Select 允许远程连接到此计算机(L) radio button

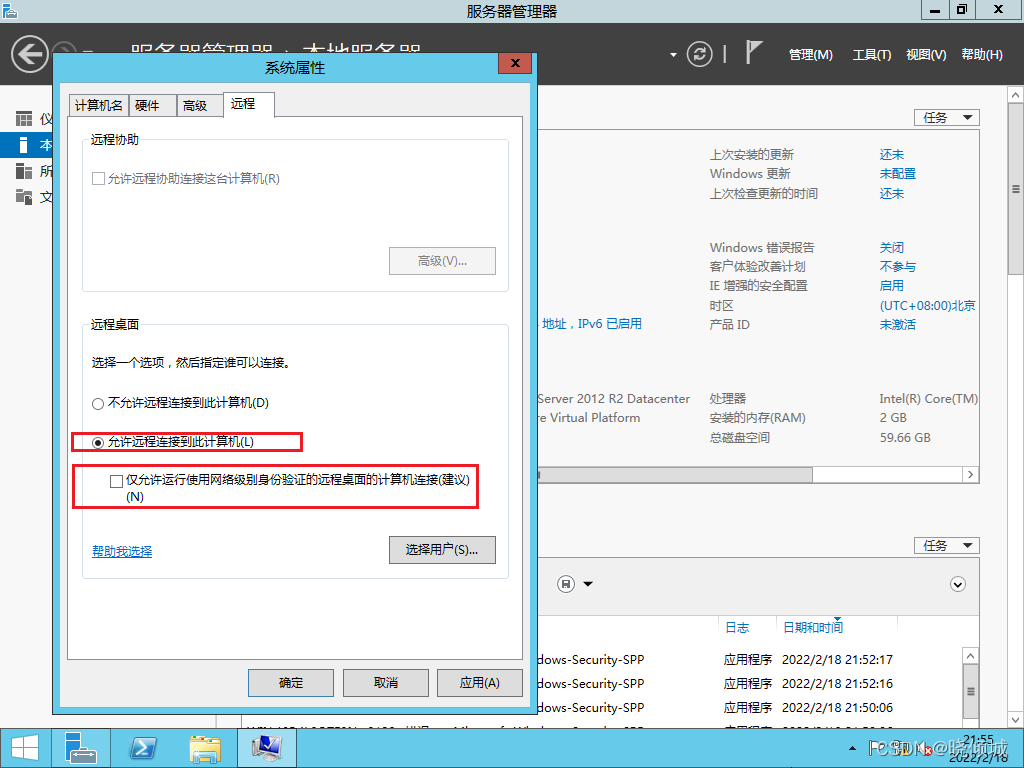tap(98, 443)
